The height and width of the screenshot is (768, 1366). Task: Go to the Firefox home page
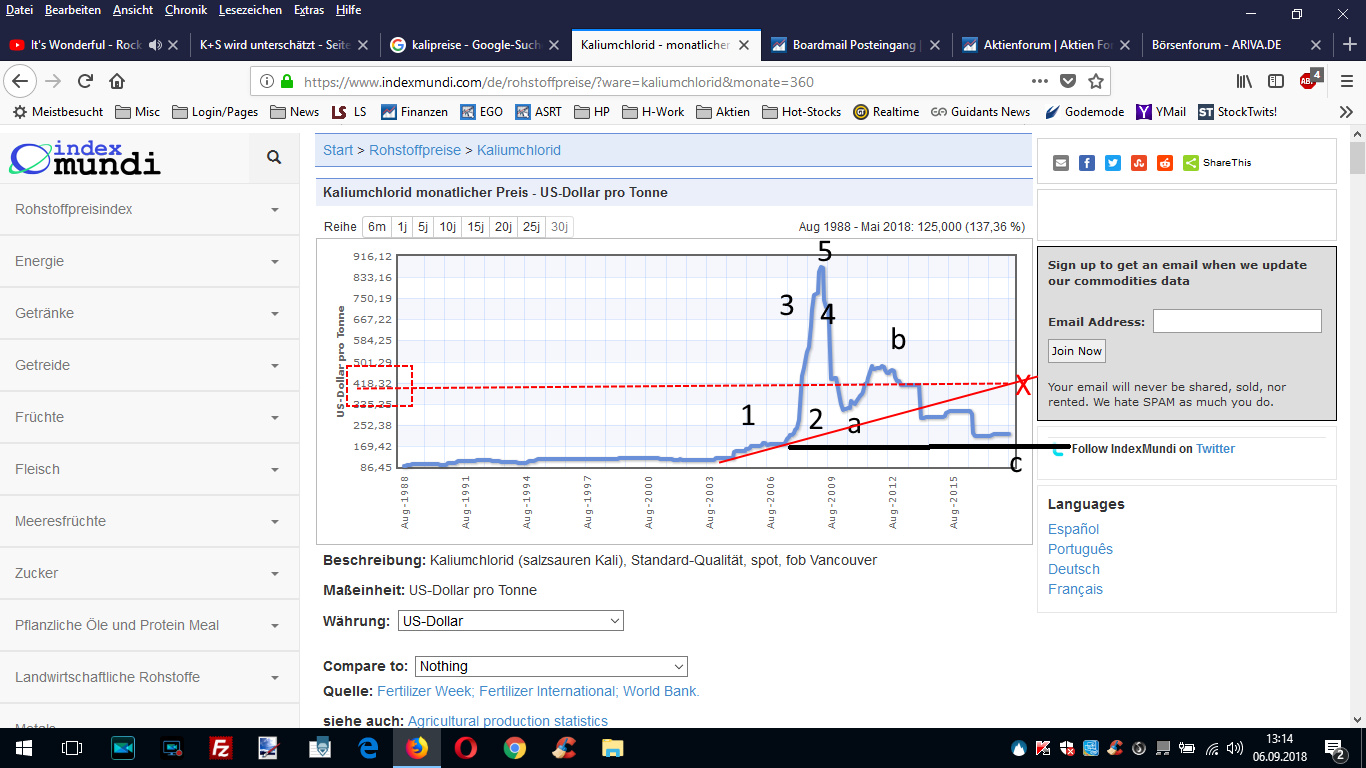[x=117, y=81]
